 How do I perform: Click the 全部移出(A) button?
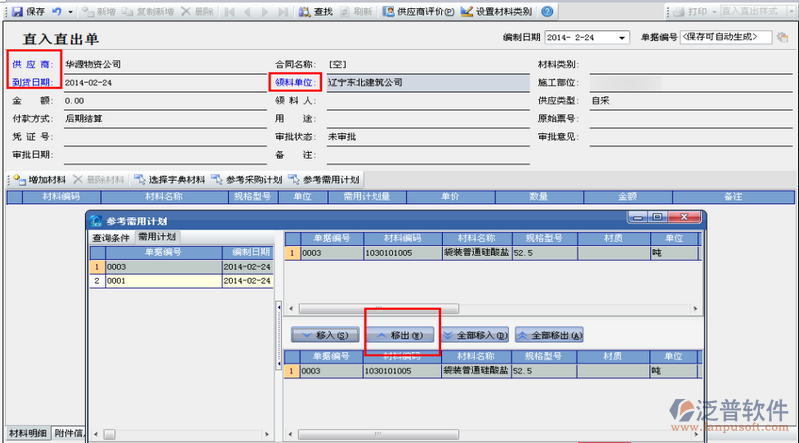(549, 335)
